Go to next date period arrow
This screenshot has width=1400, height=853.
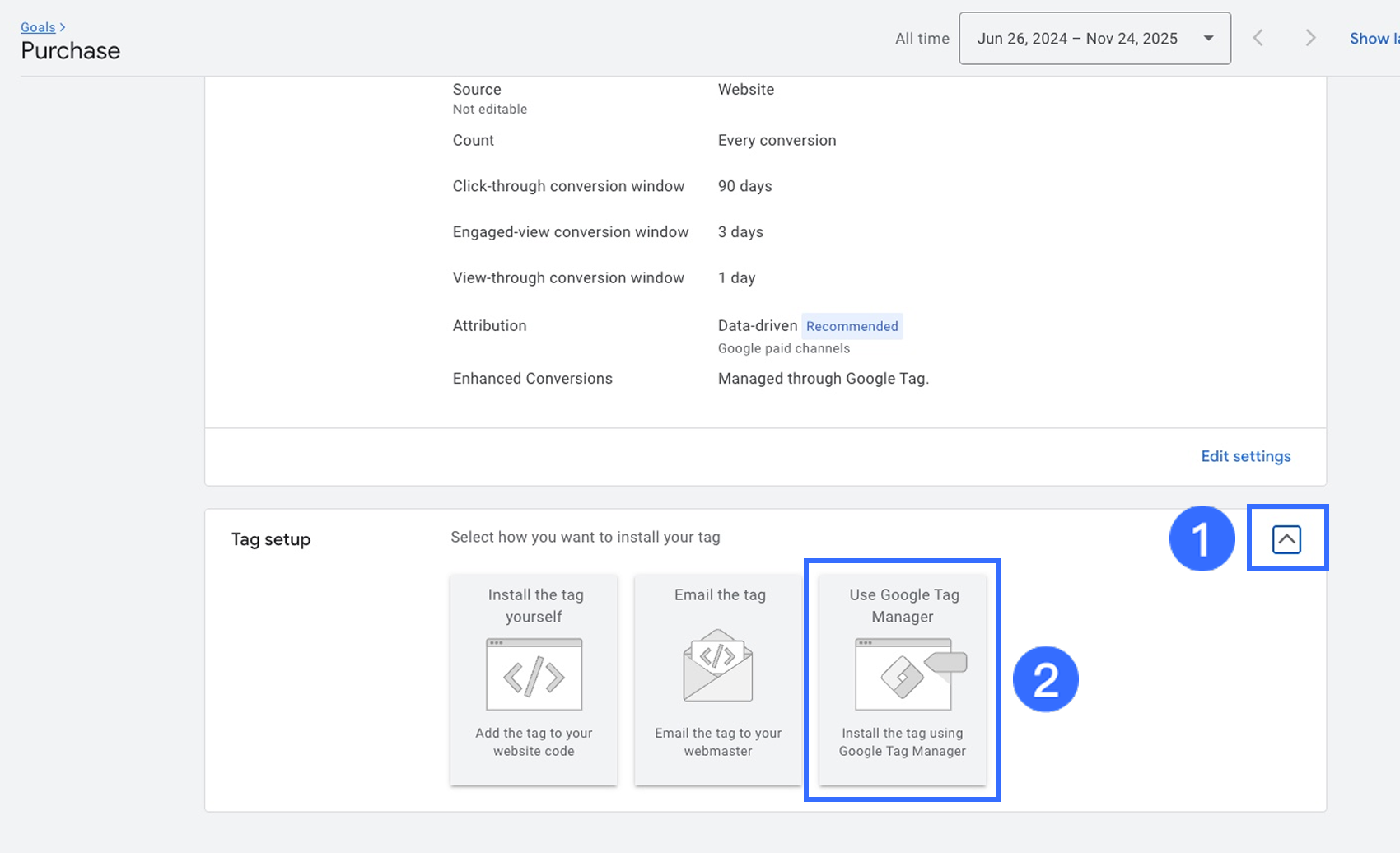(1310, 38)
